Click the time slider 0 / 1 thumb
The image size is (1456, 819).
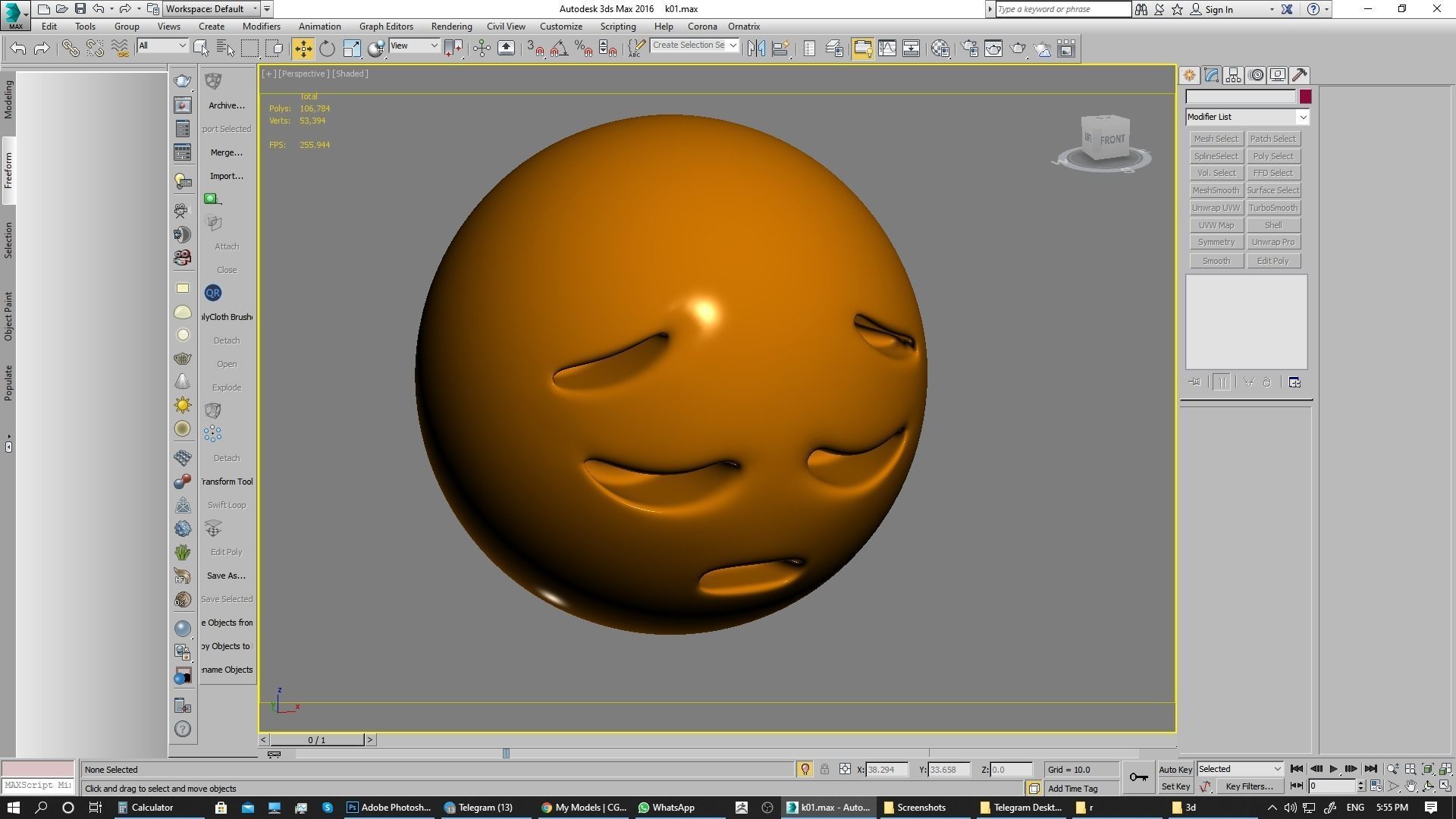click(317, 740)
